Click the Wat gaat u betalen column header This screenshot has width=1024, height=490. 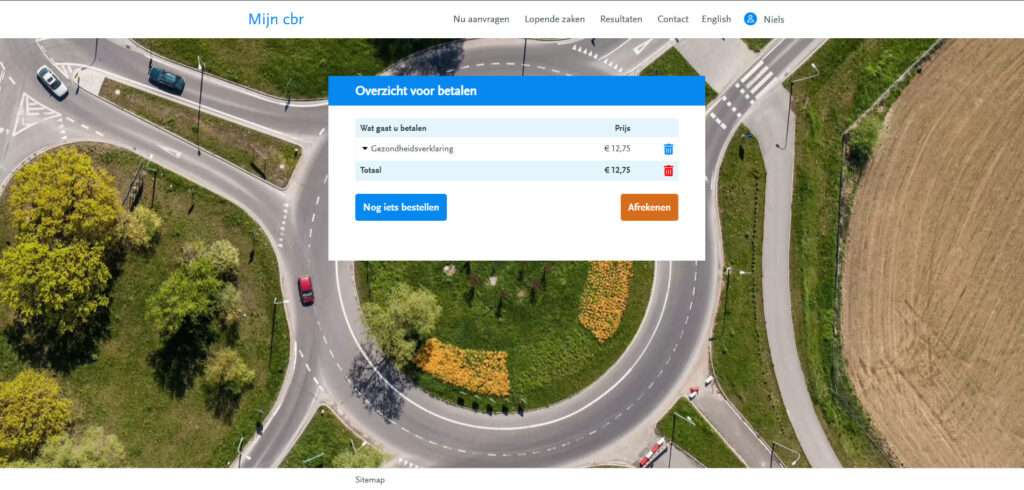coord(393,128)
